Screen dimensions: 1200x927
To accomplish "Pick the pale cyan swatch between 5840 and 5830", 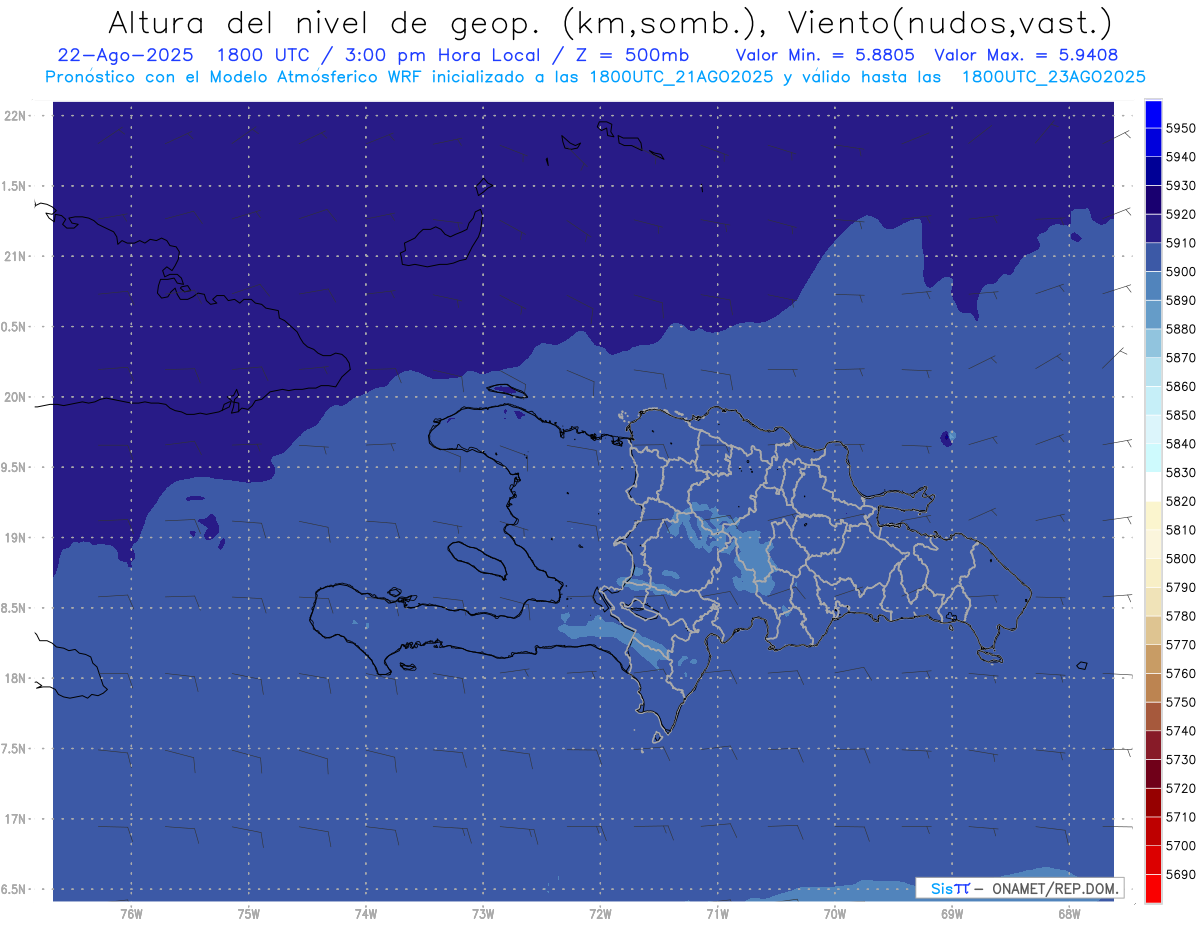I will click(x=1153, y=458).
